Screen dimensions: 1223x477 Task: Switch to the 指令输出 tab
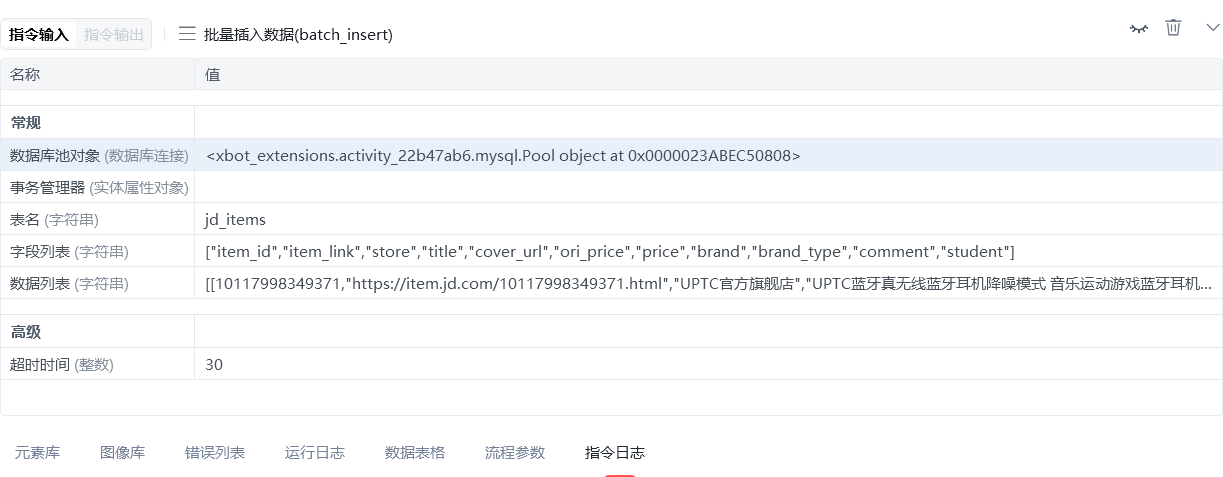point(114,34)
